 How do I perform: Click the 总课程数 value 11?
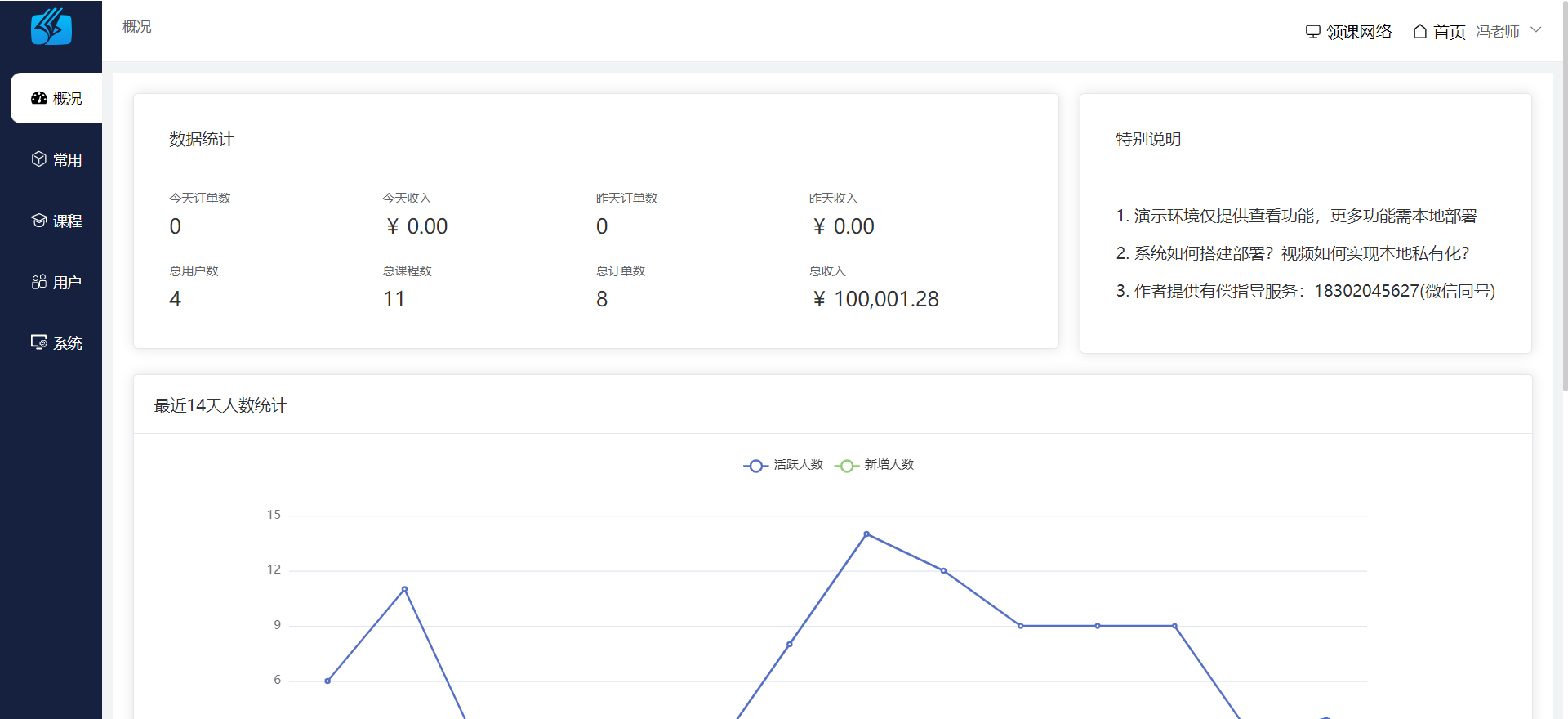(394, 299)
